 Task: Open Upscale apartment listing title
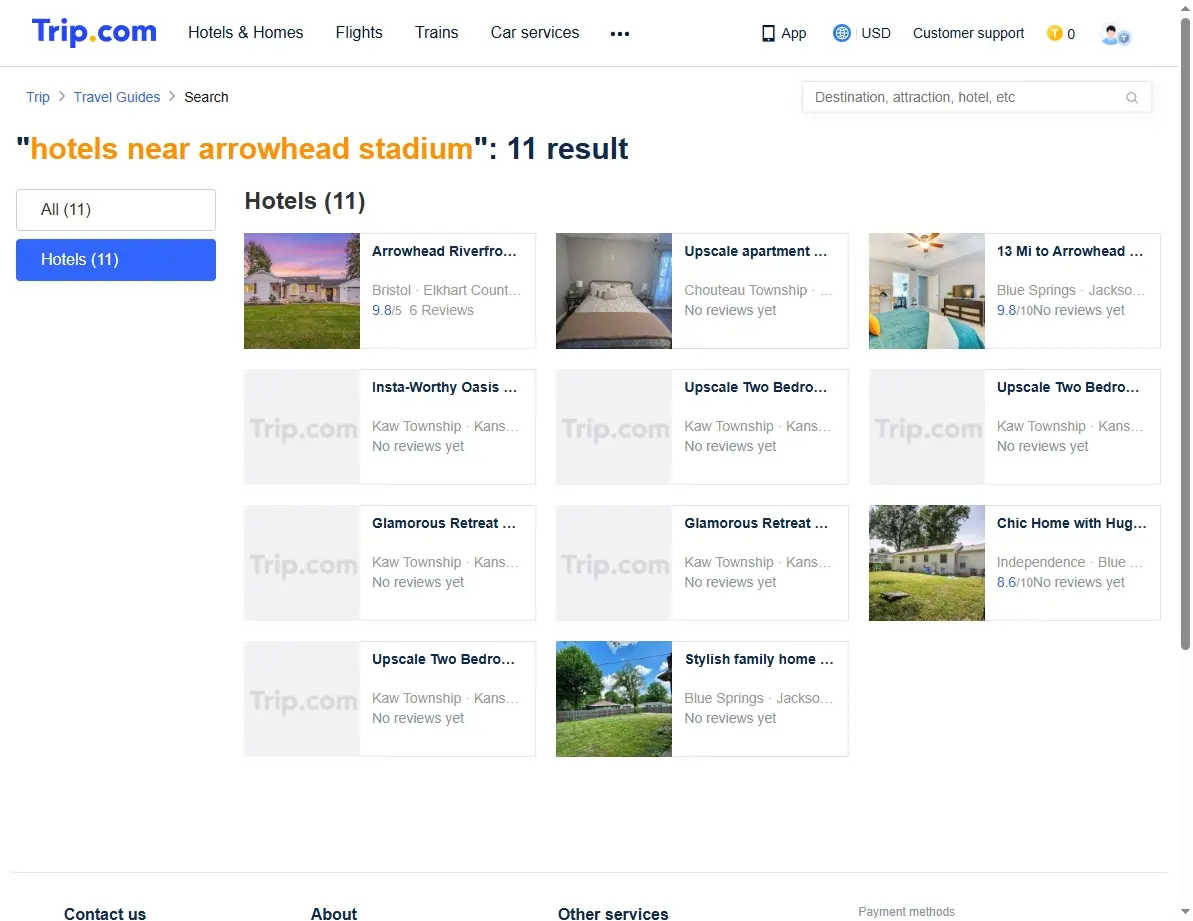click(756, 252)
